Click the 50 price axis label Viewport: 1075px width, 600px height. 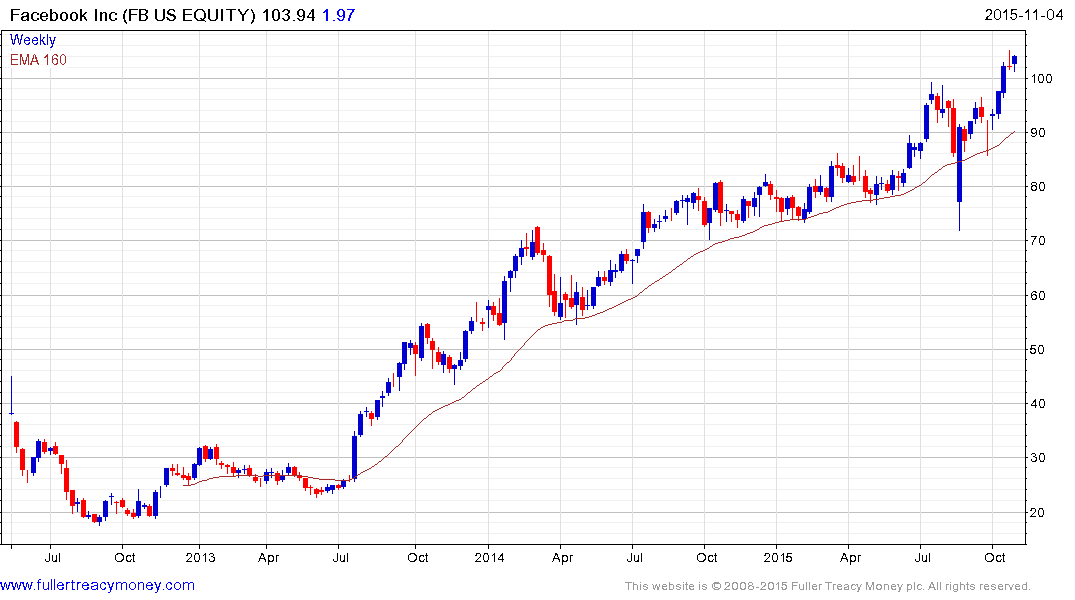point(1038,350)
